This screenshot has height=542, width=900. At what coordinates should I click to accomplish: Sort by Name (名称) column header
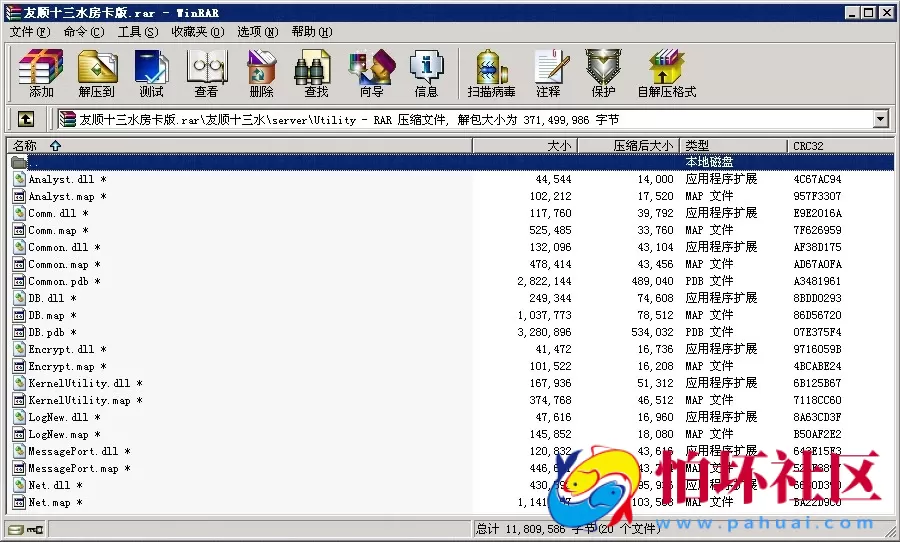239,146
